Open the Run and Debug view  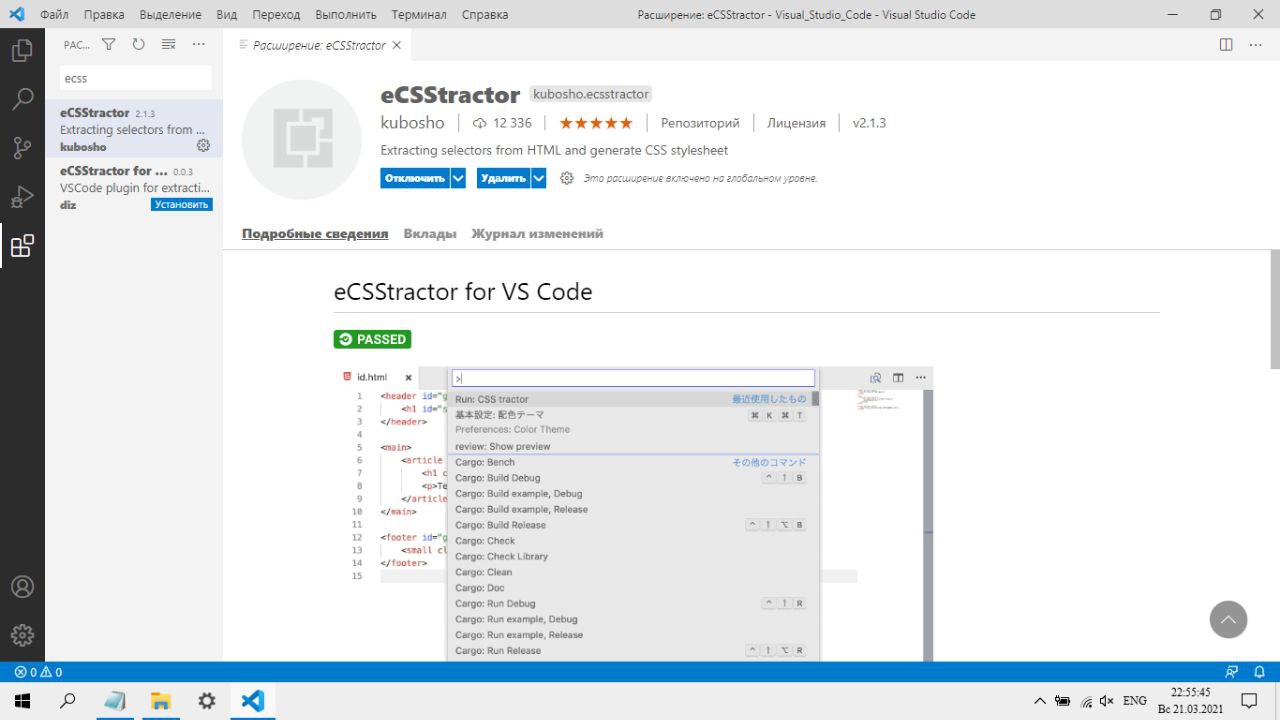[x=22, y=197]
